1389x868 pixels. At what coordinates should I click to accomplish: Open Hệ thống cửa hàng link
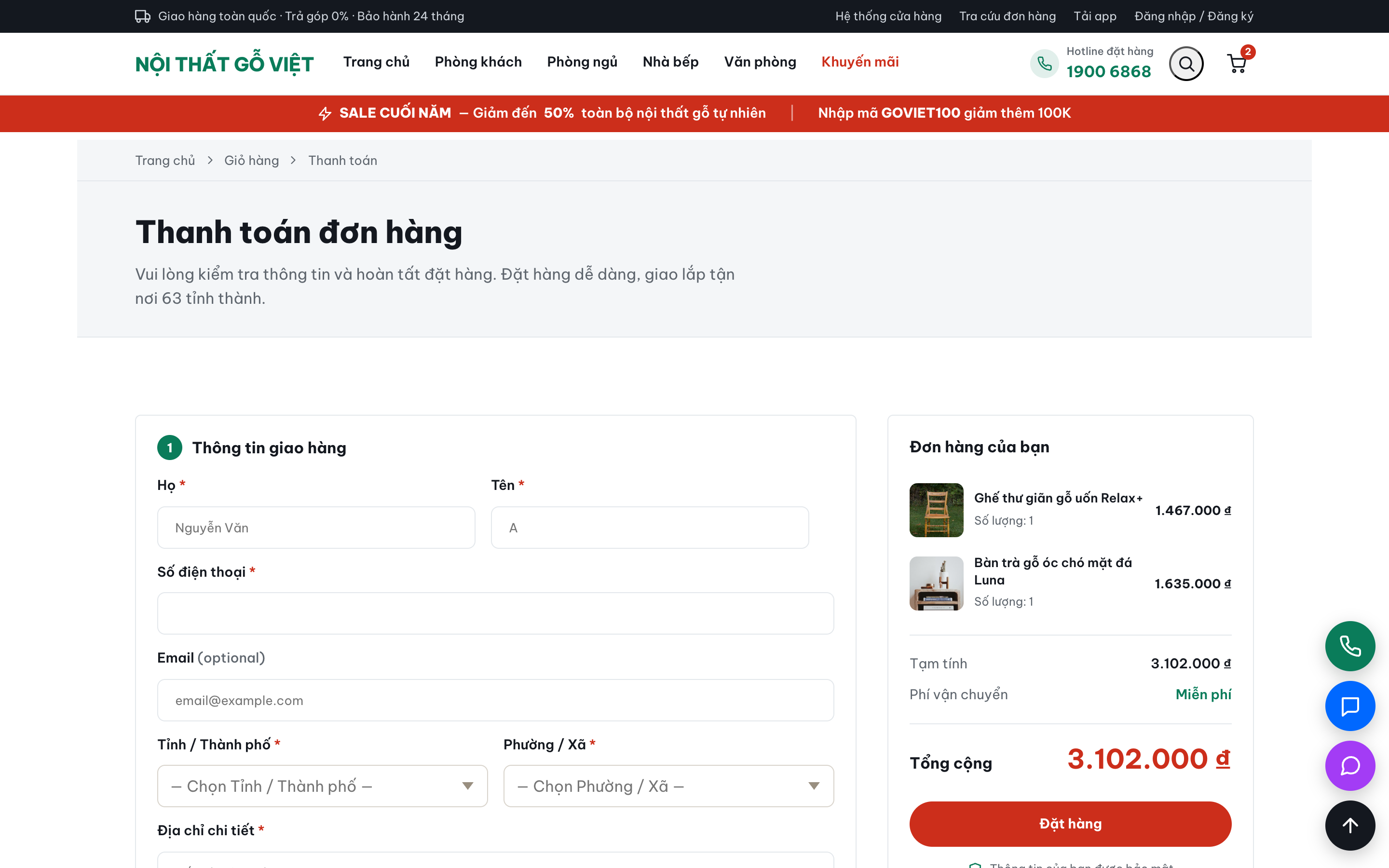point(888,16)
